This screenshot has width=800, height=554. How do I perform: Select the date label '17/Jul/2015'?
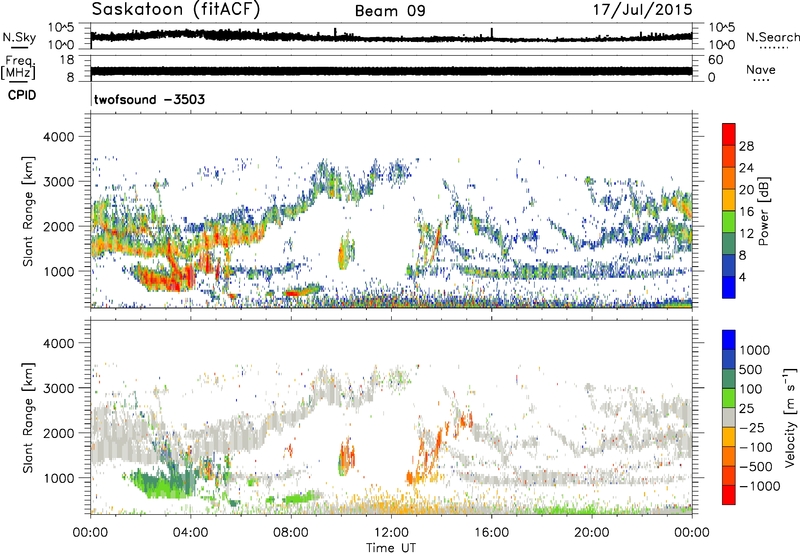[x=642, y=9]
